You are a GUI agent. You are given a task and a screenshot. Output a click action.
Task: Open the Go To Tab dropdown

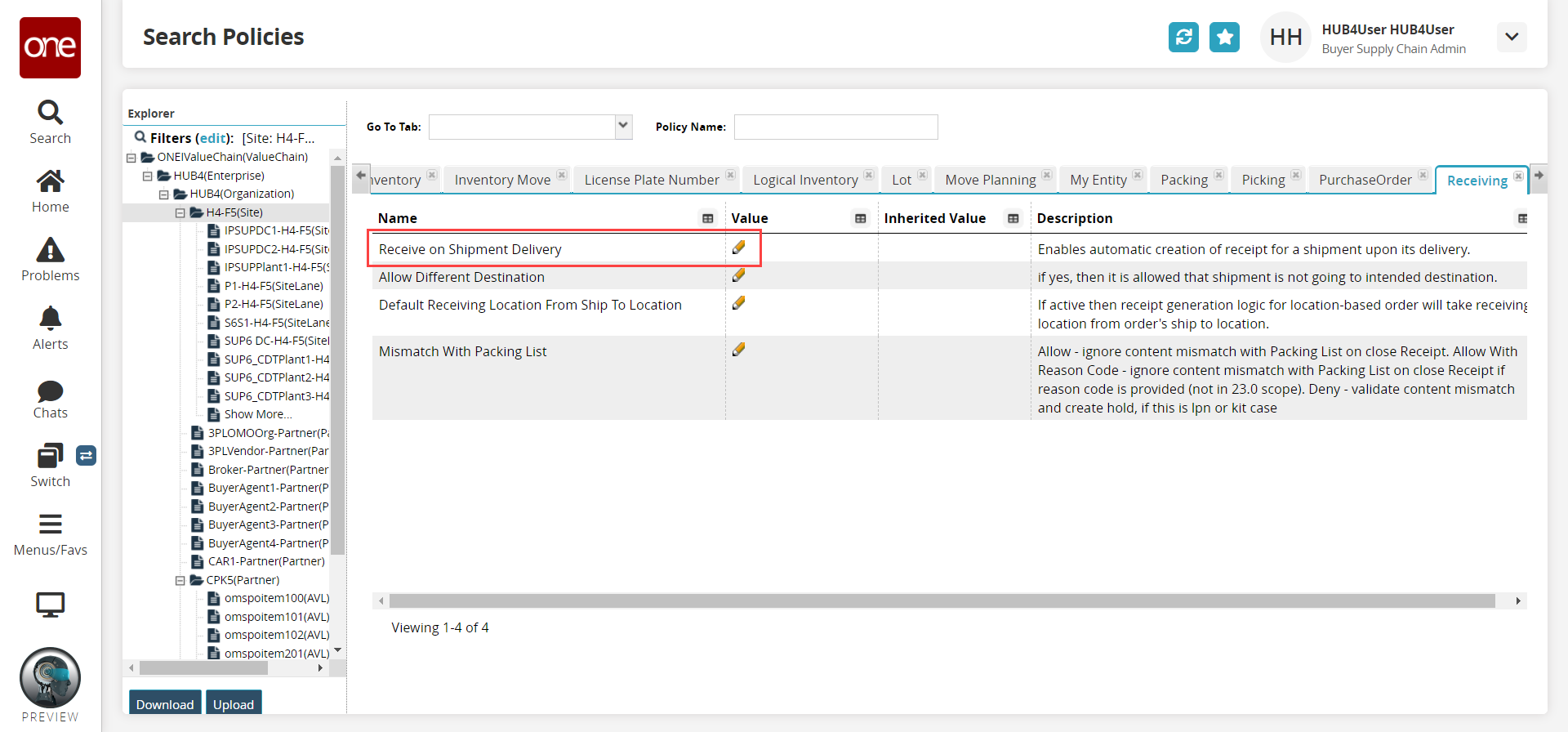coord(623,127)
